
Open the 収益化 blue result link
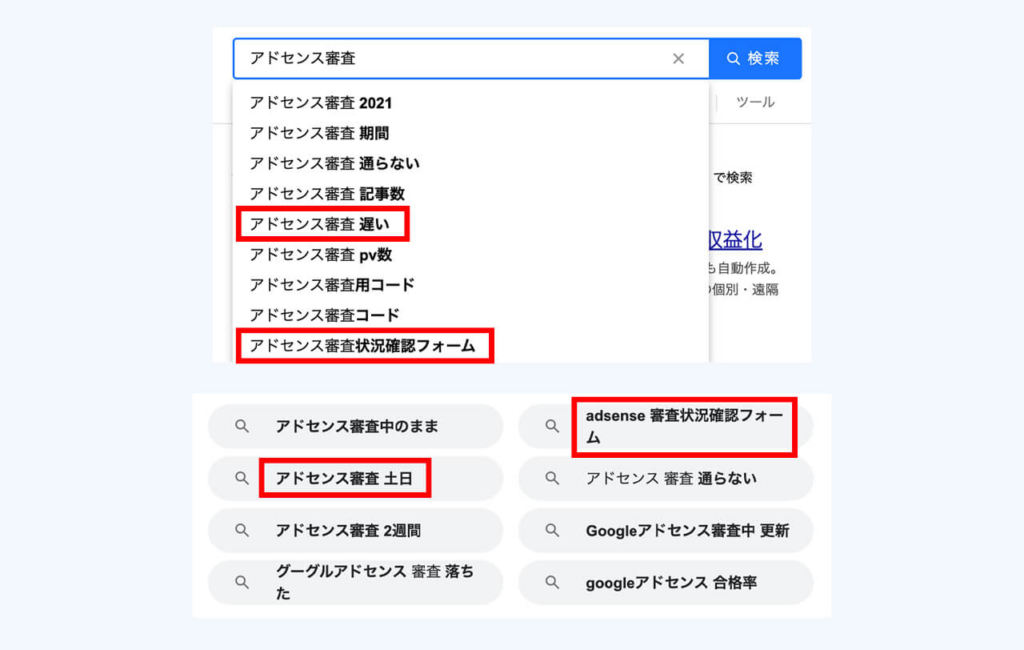[x=735, y=240]
